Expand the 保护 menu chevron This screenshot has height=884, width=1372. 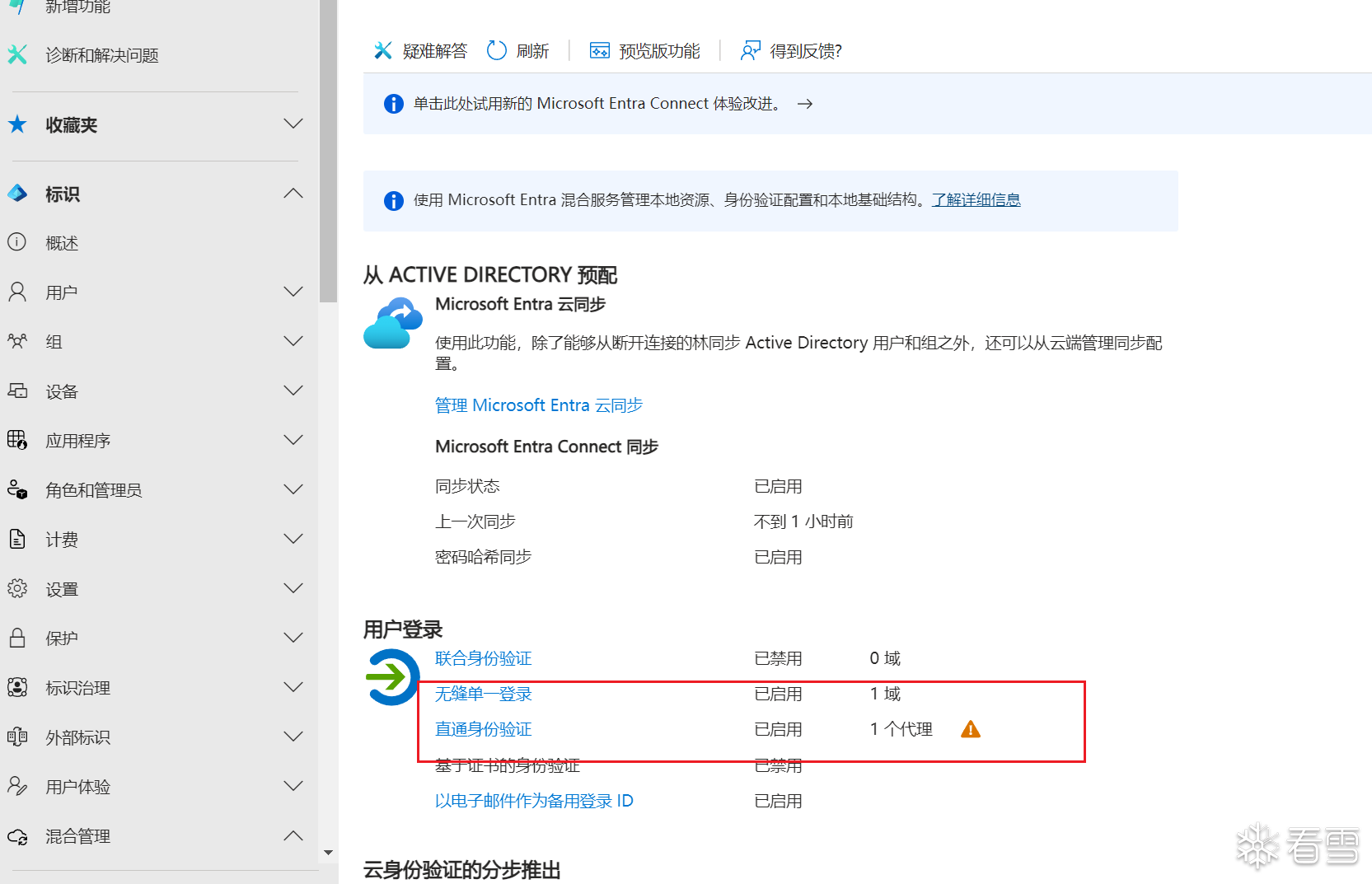[x=293, y=638]
